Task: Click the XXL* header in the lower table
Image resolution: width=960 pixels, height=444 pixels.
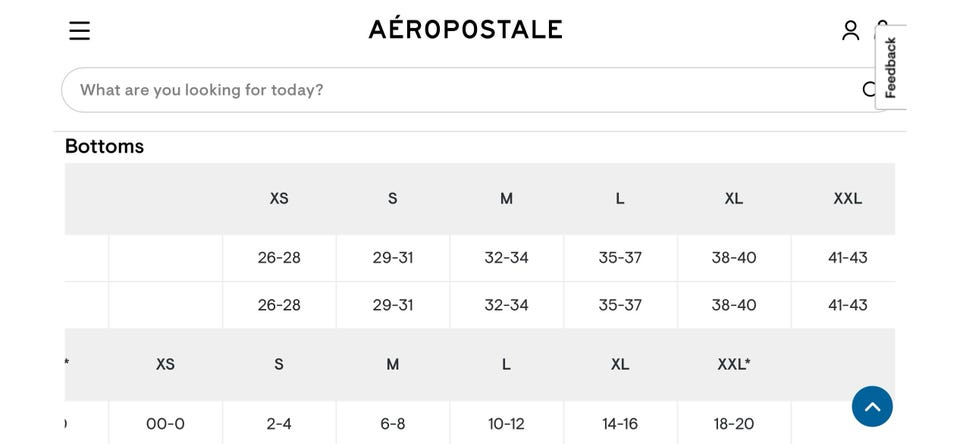Action: [x=733, y=364]
